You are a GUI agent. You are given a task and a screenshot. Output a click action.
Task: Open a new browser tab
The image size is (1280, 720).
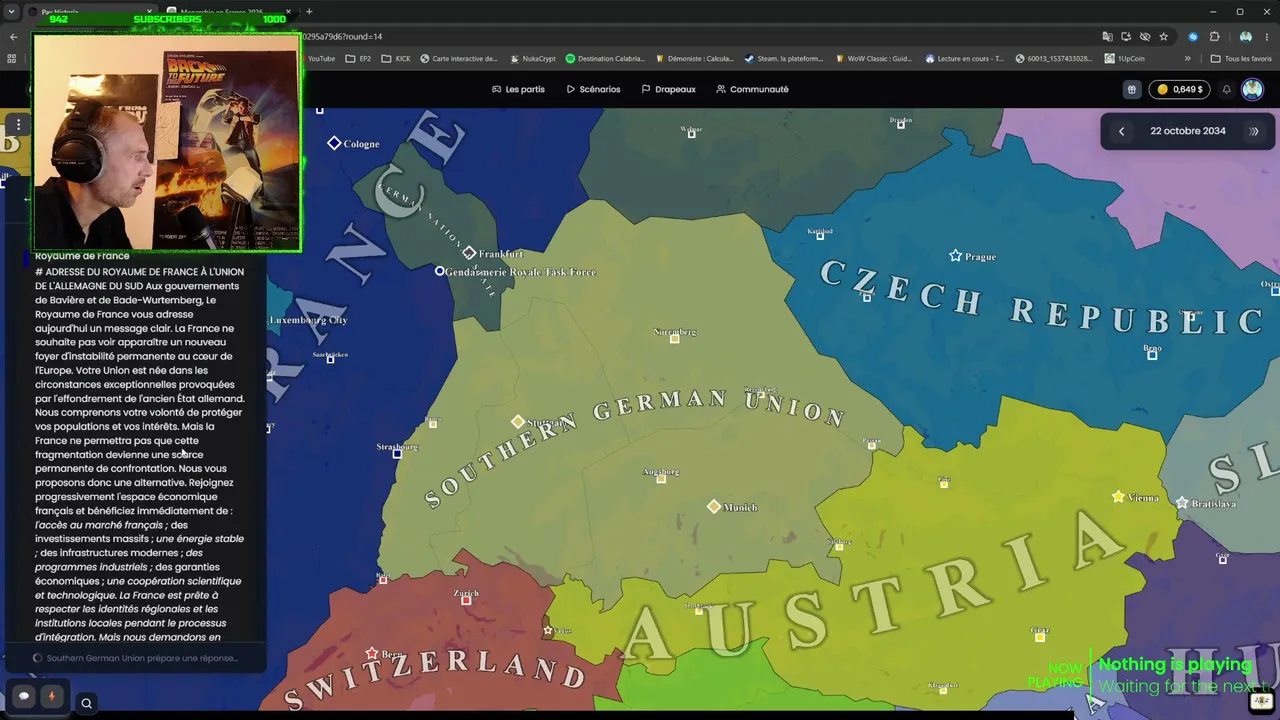[x=309, y=12]
